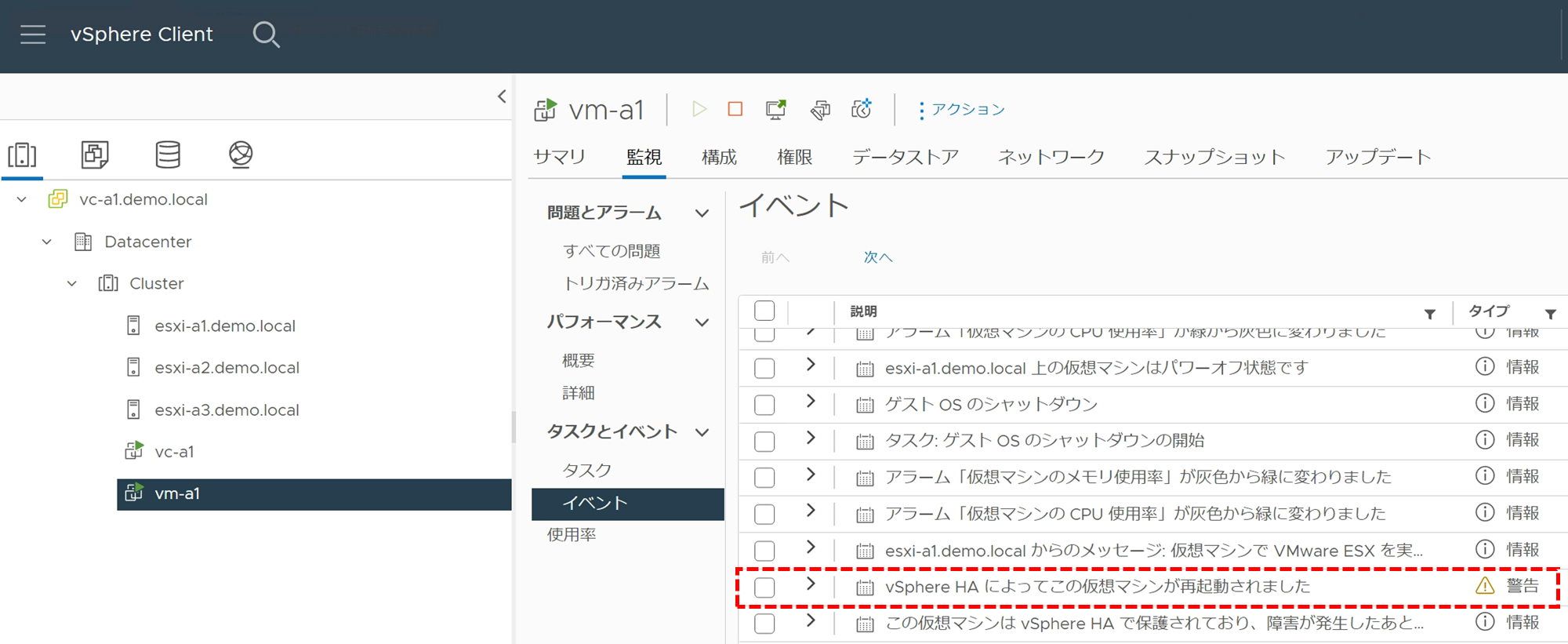The image size is (1568, 644).
Task: Check the CPU 使用率 灰色から緑 event checkbox
Action: point(764,515)
